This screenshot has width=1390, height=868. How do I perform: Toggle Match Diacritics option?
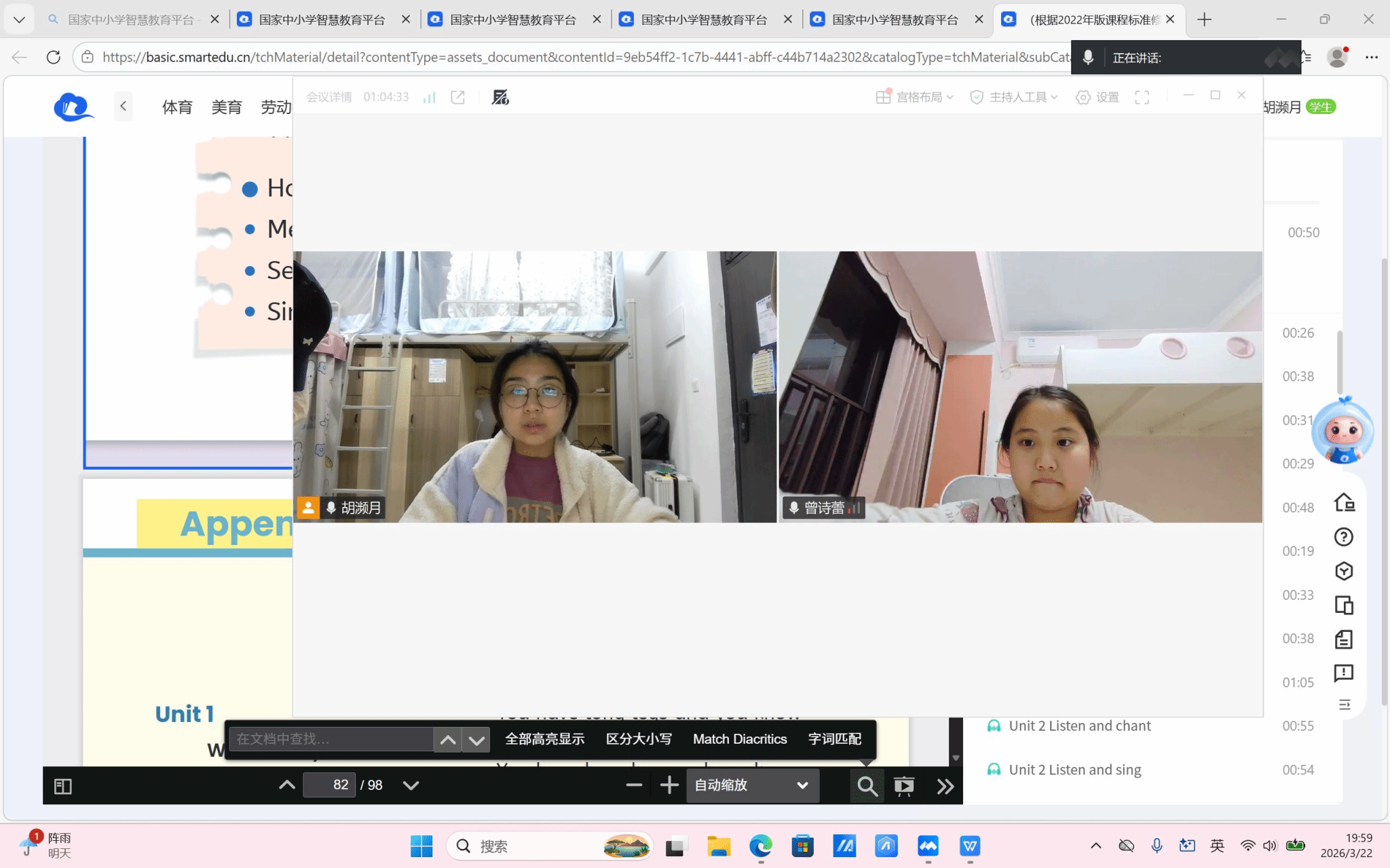740,739
